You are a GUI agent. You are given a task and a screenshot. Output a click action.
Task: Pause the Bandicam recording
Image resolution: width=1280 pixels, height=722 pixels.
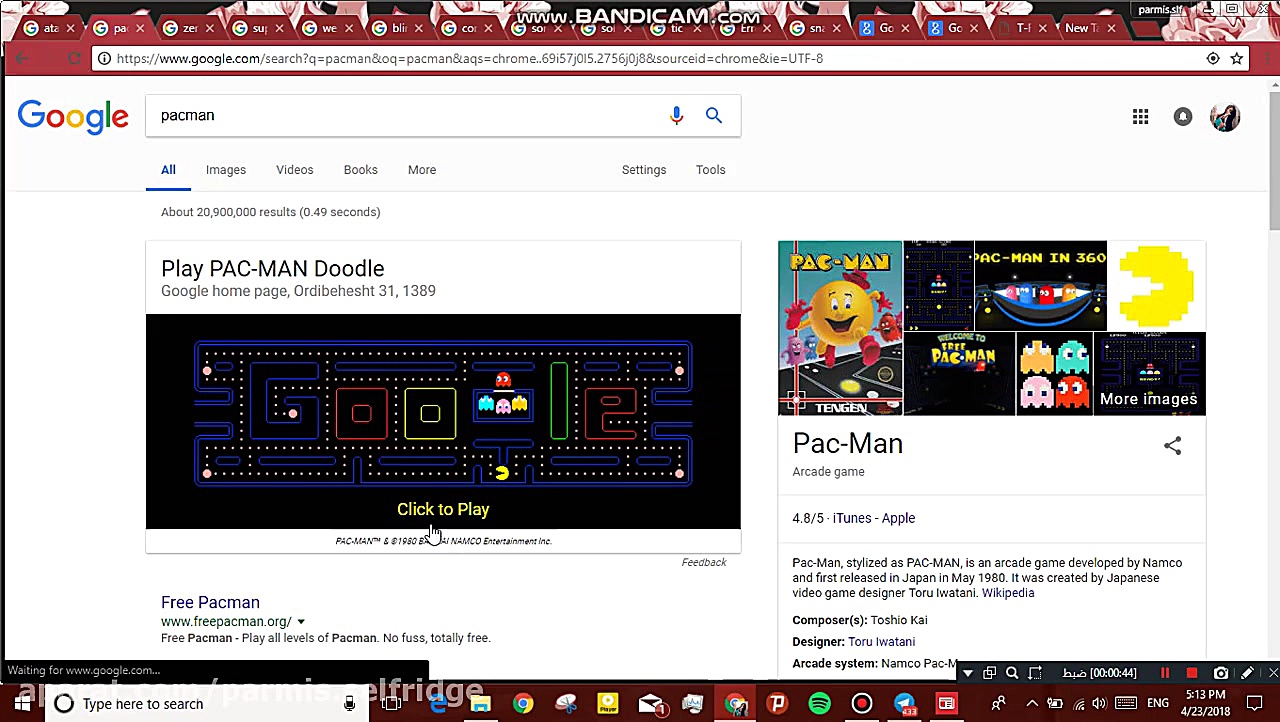click(x=1165, y=673)
